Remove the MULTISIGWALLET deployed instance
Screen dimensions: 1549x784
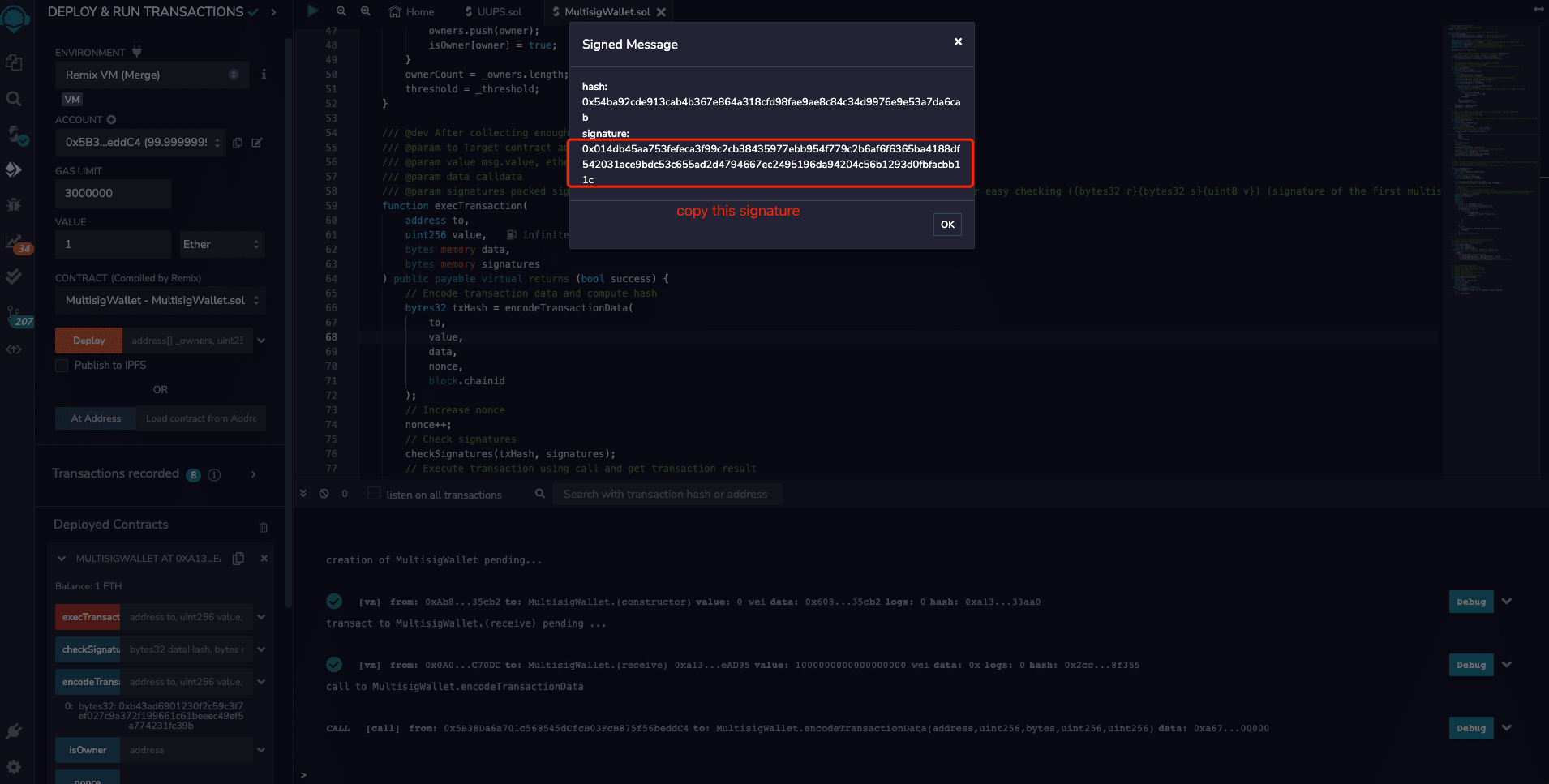(x=264, y=559)
